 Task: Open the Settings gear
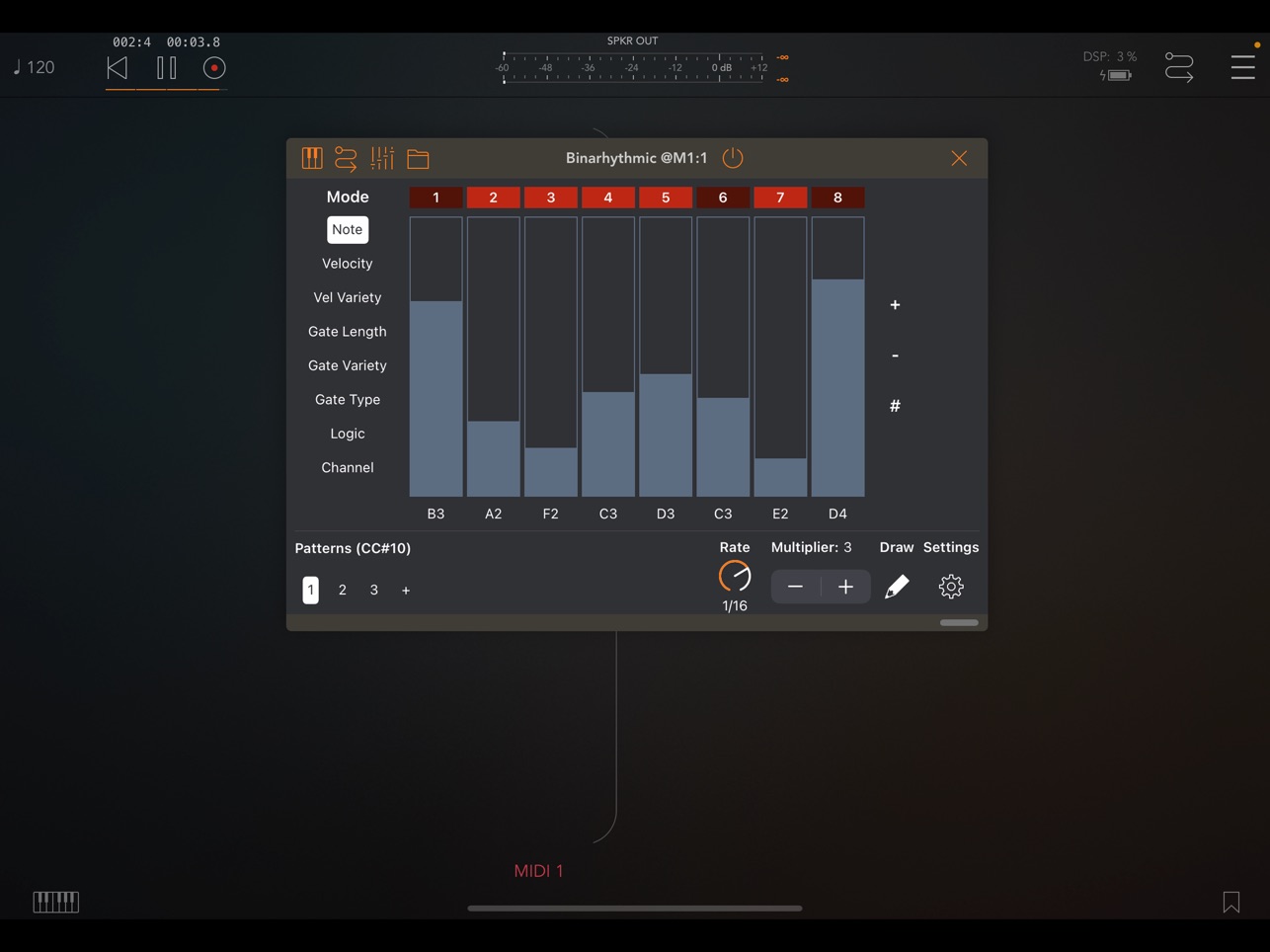[951, 587]
